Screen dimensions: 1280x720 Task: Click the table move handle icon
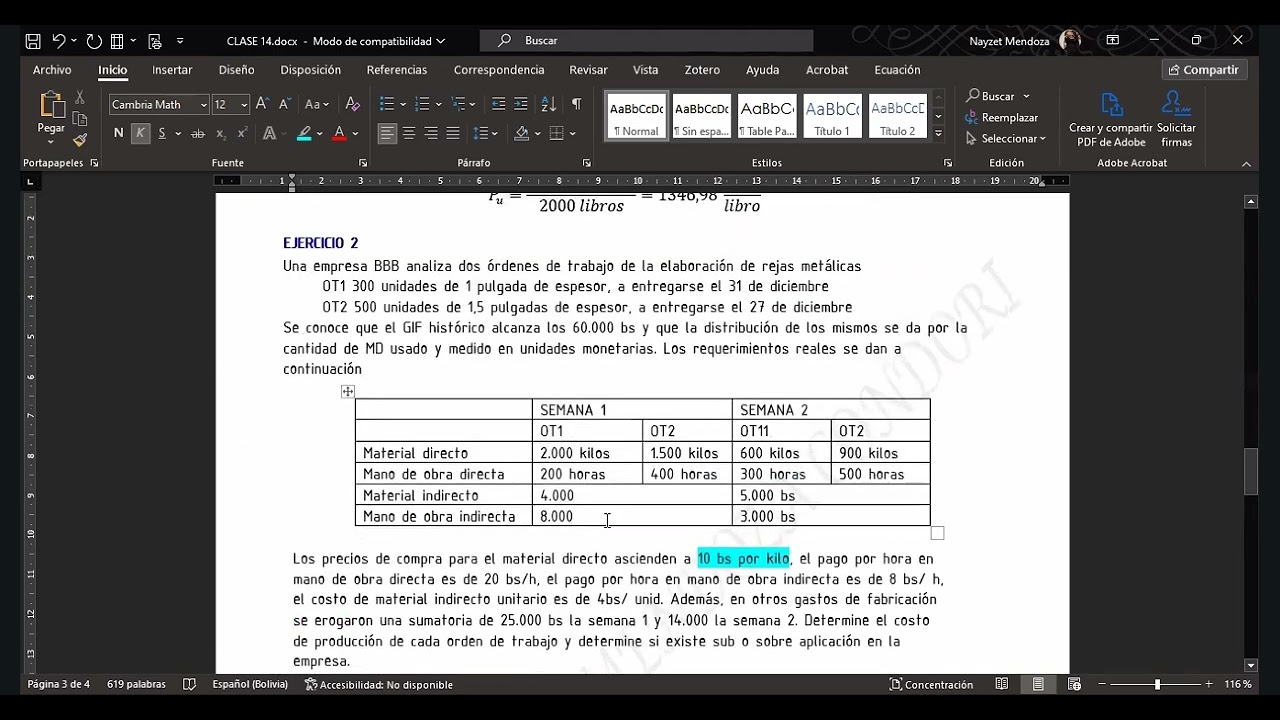click(348, 391)
